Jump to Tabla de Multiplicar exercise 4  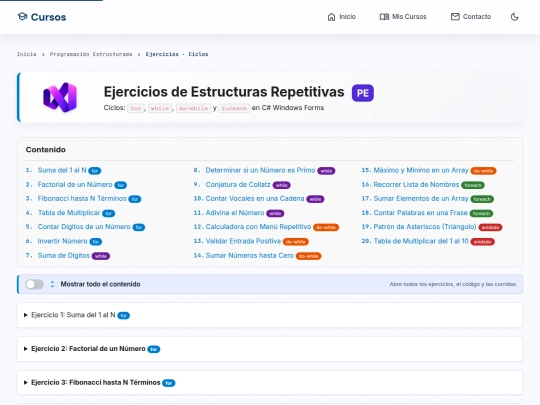click(x=69, y=213)
